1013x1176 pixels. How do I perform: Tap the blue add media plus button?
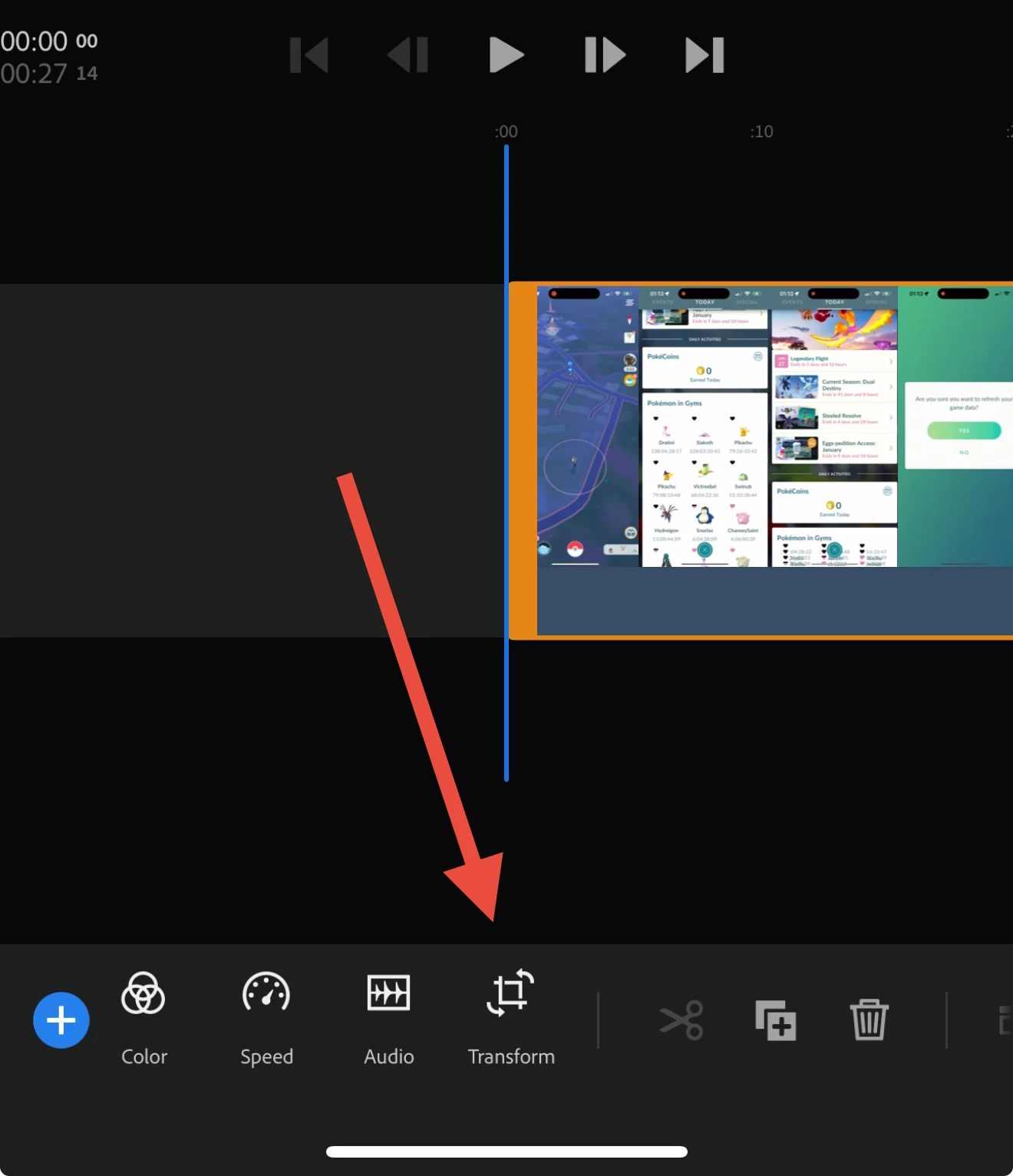click(61, 1020)
